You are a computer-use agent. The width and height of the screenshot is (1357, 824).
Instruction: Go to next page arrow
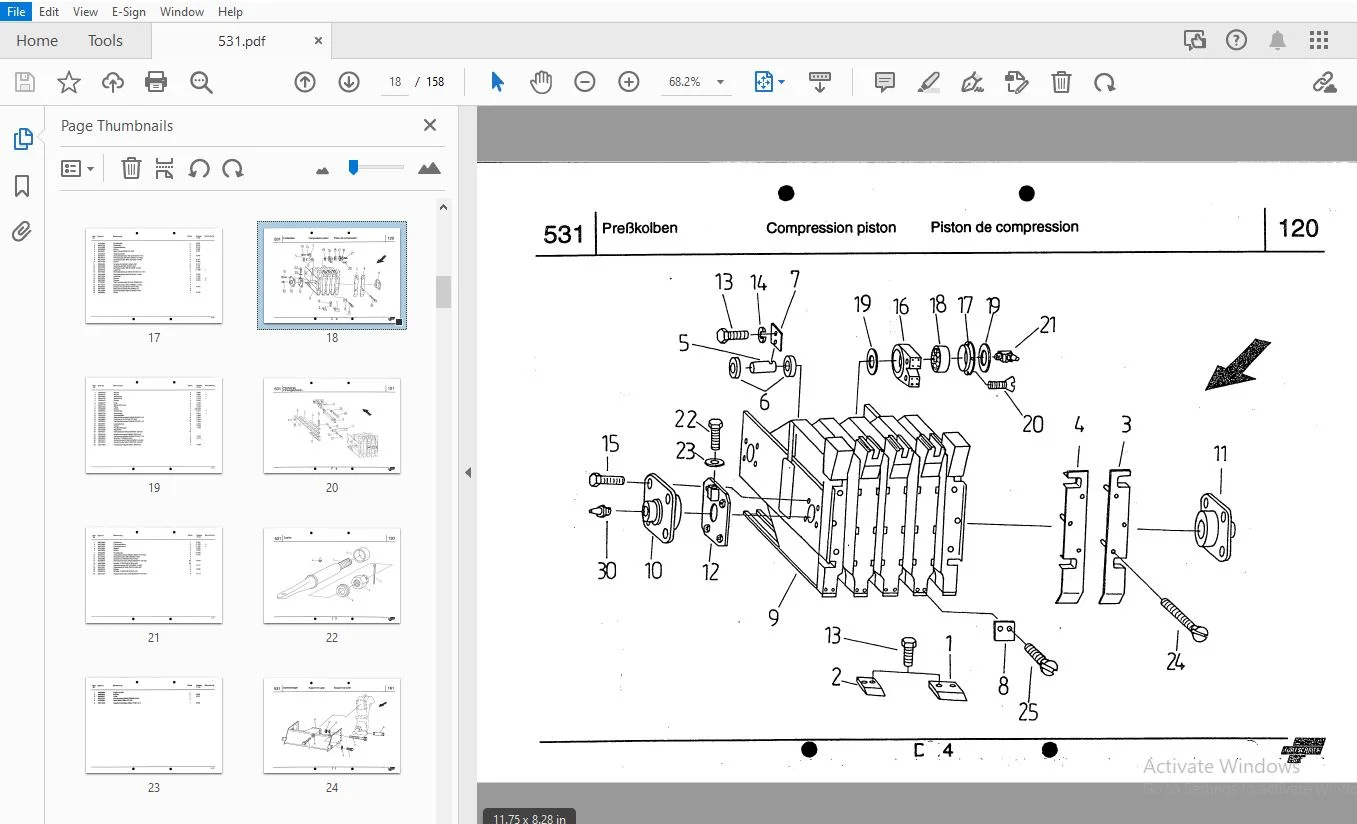coord(349,82)
